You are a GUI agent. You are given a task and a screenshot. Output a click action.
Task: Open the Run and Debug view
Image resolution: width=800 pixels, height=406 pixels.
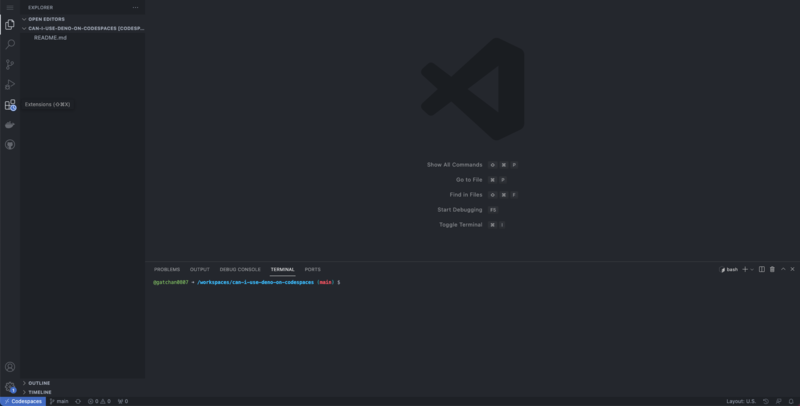tap(10, 85)
